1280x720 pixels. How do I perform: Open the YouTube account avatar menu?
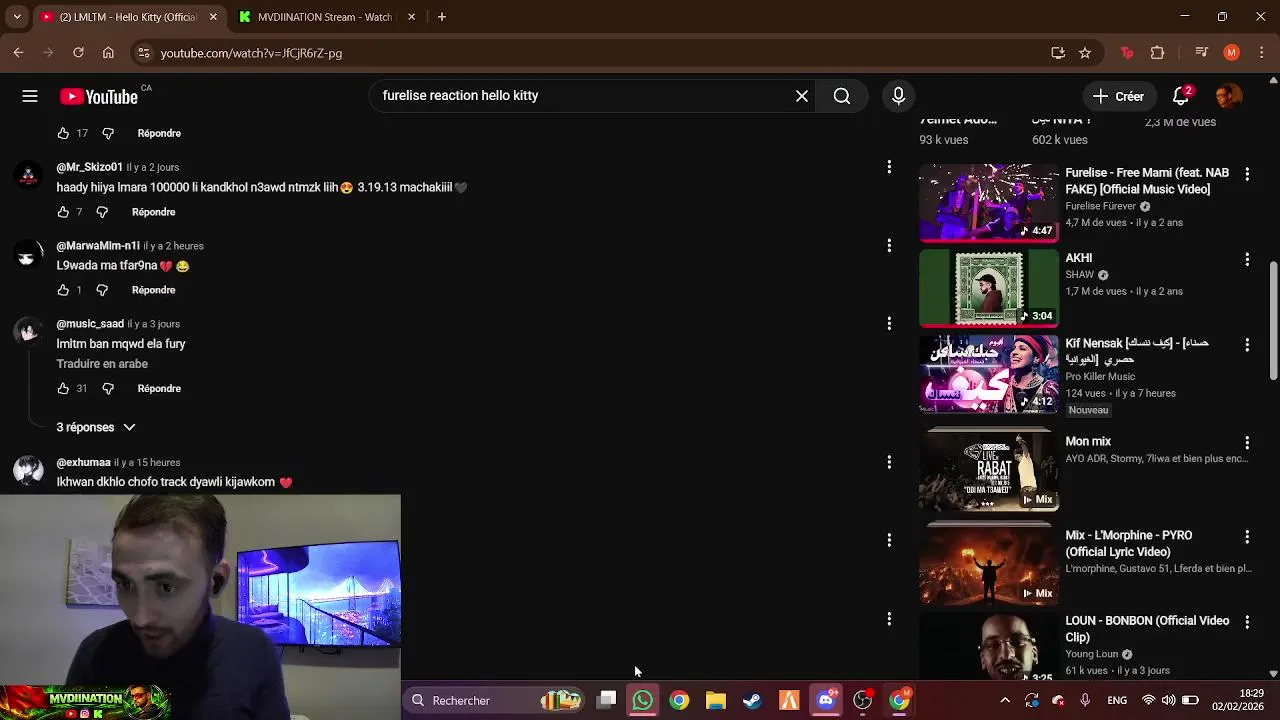click(x=1229, y=96)
